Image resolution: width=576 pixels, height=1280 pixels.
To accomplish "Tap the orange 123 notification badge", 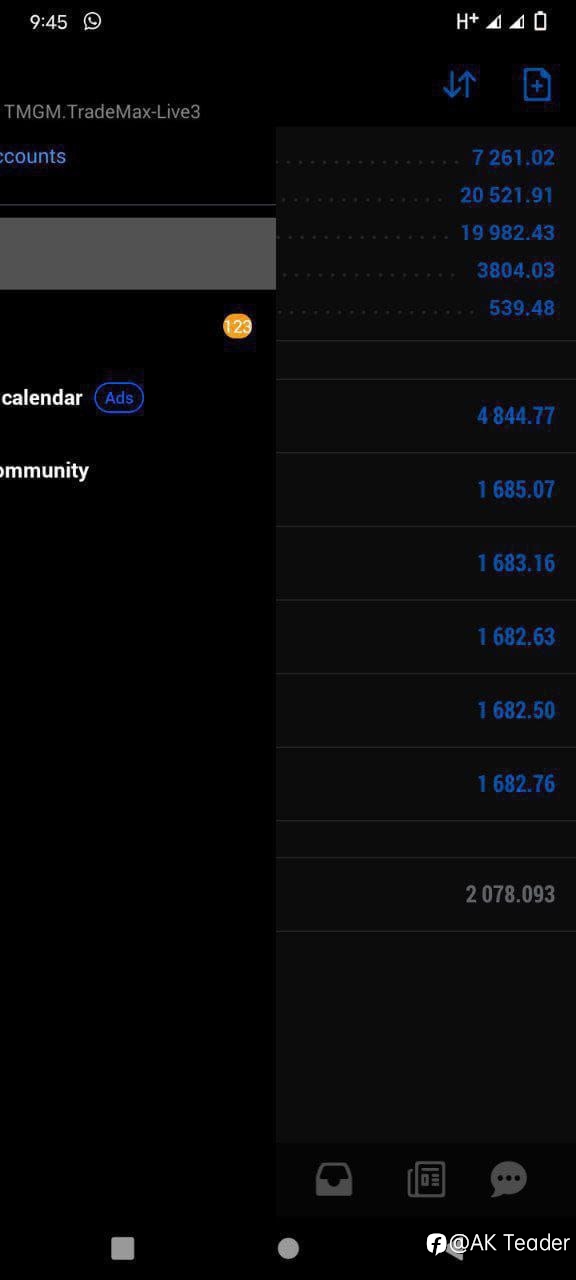I will (237, 326).
